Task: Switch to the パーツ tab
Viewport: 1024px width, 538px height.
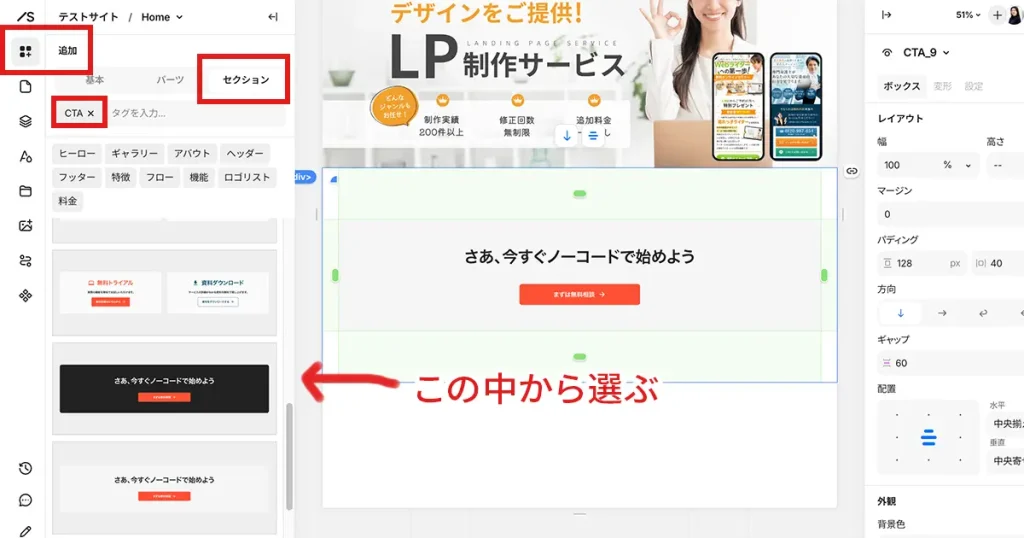Action: [170, 80]
